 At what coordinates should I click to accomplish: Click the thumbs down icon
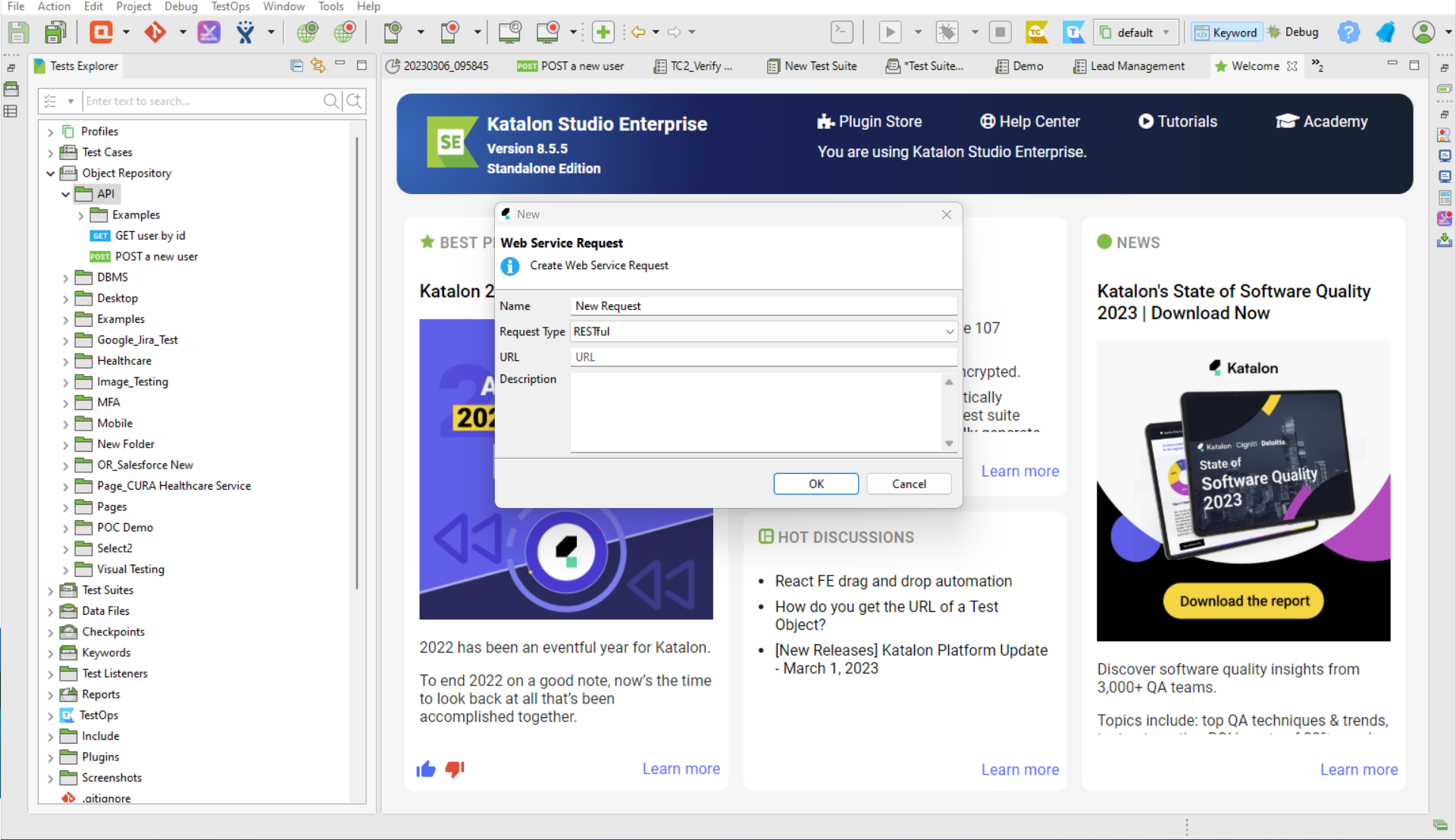[x=455, y=769]
